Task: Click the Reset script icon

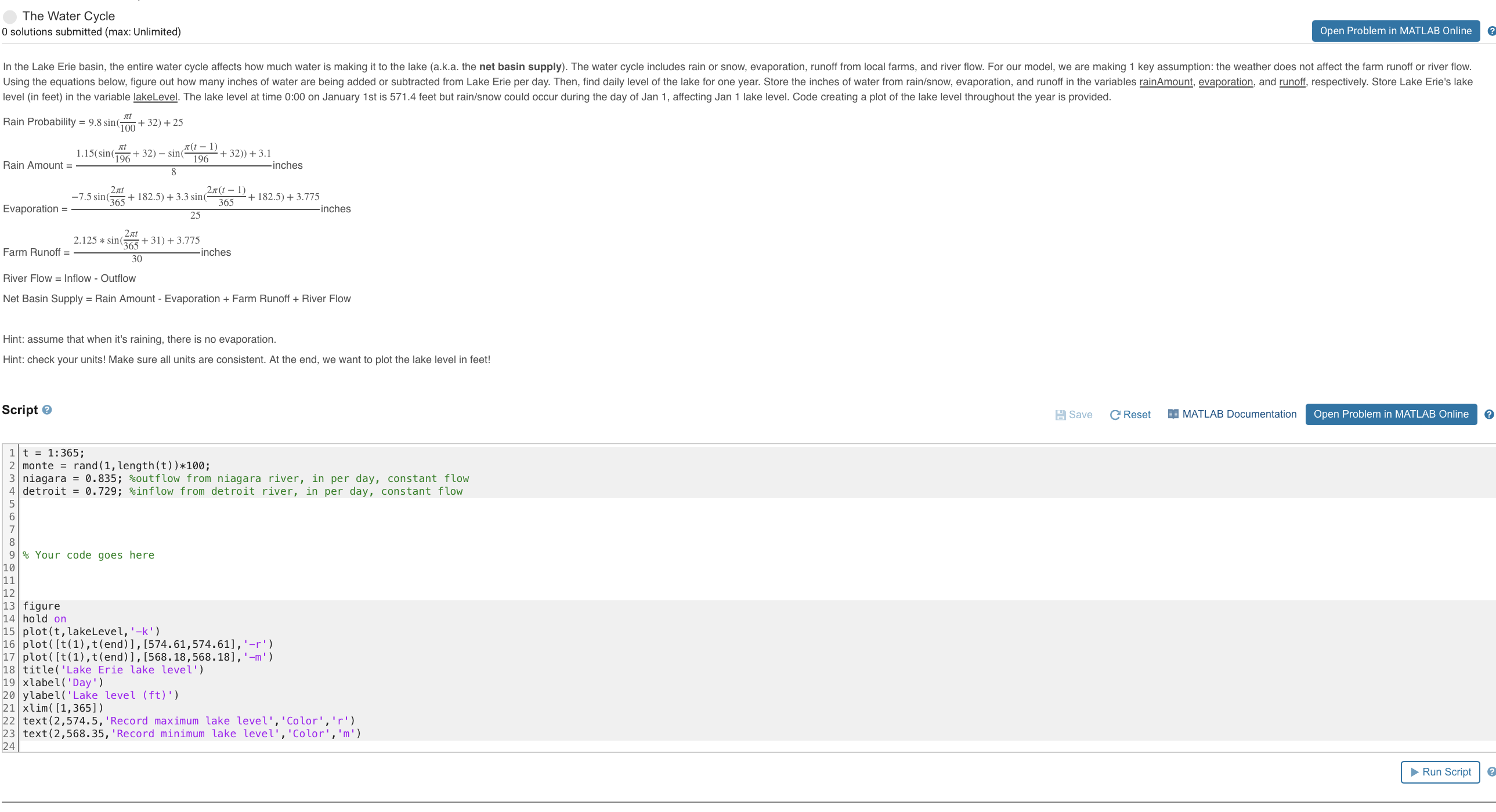Action: click(x=1114, y=415)
